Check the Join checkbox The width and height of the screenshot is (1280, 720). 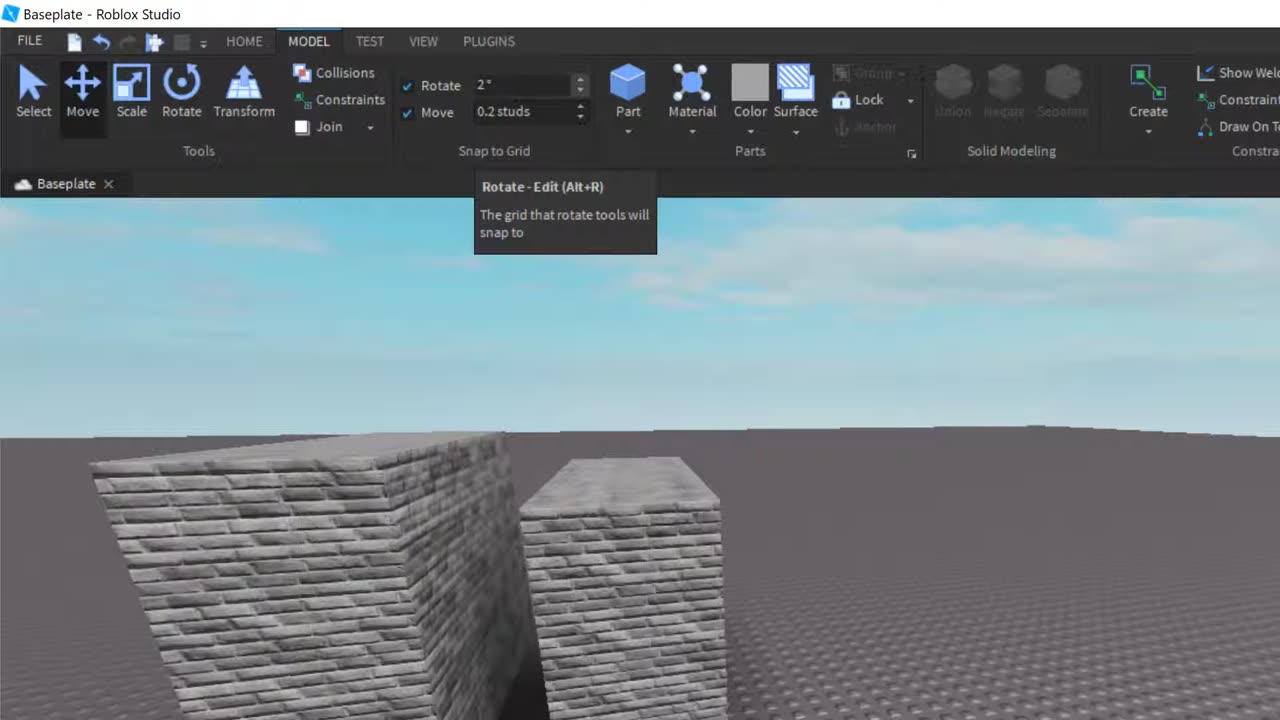coord(302,127)
